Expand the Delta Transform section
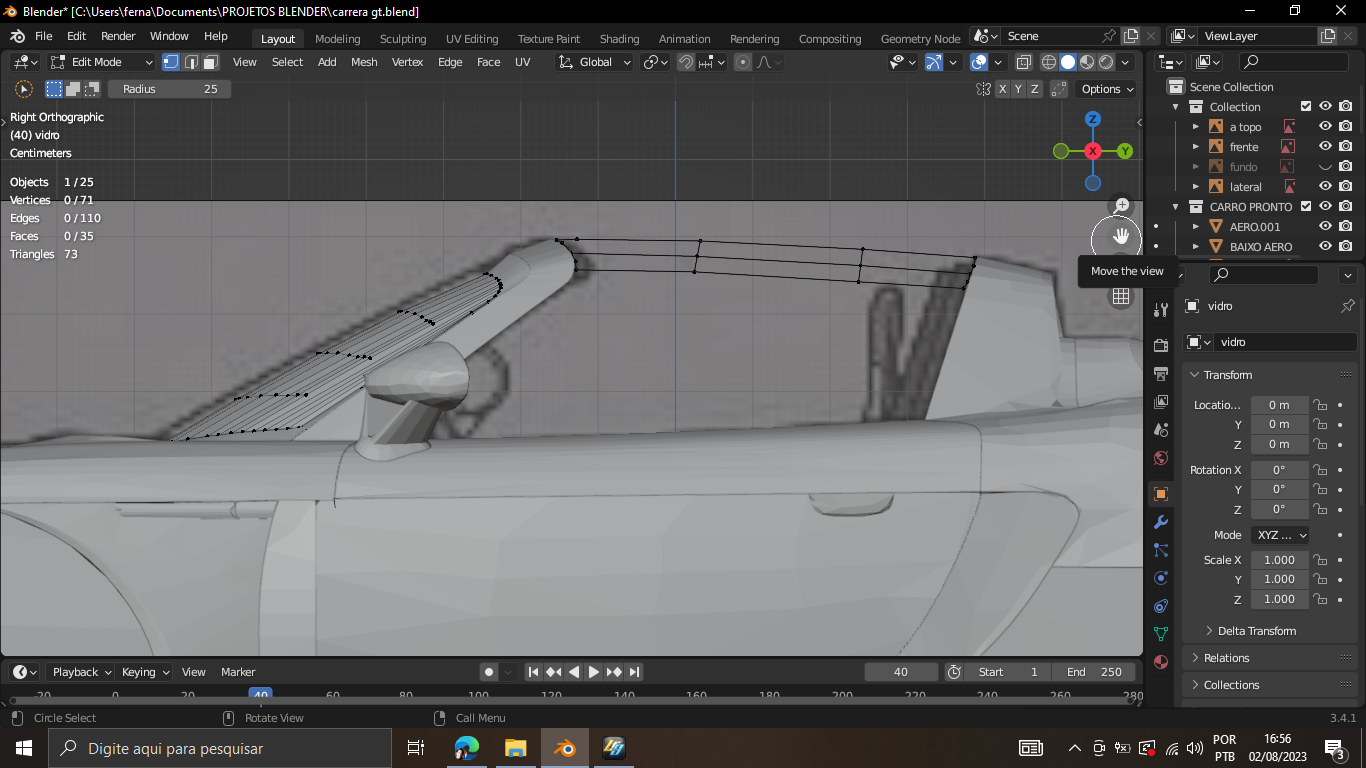The height and width of the screenshot is (768, 1366). [1256, 631]
